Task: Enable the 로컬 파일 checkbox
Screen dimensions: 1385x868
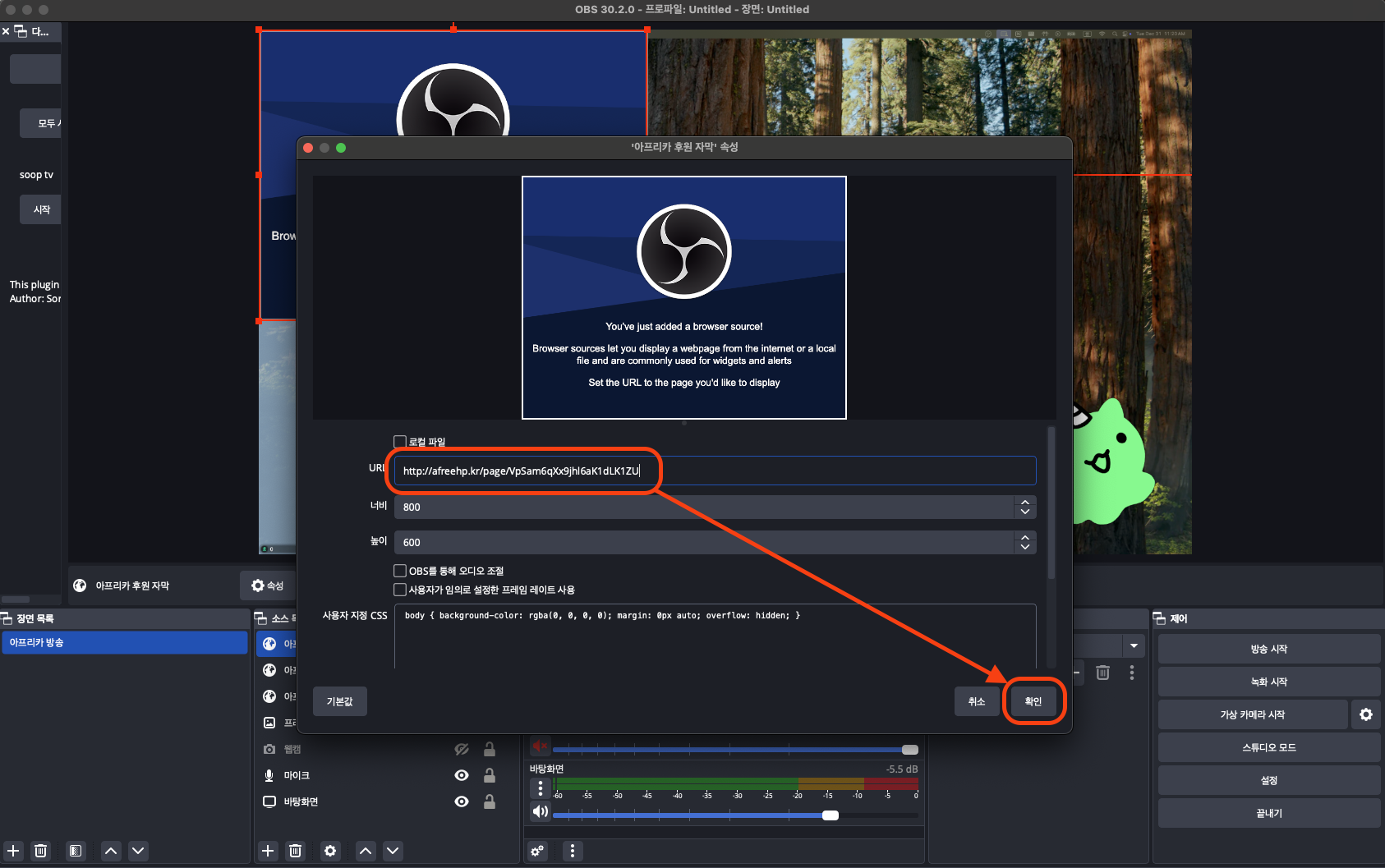Action: 400,442
